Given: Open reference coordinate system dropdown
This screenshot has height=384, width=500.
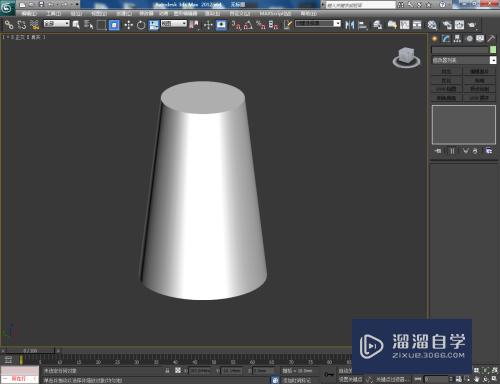Looking at the screenshot, I should [174, 24].
